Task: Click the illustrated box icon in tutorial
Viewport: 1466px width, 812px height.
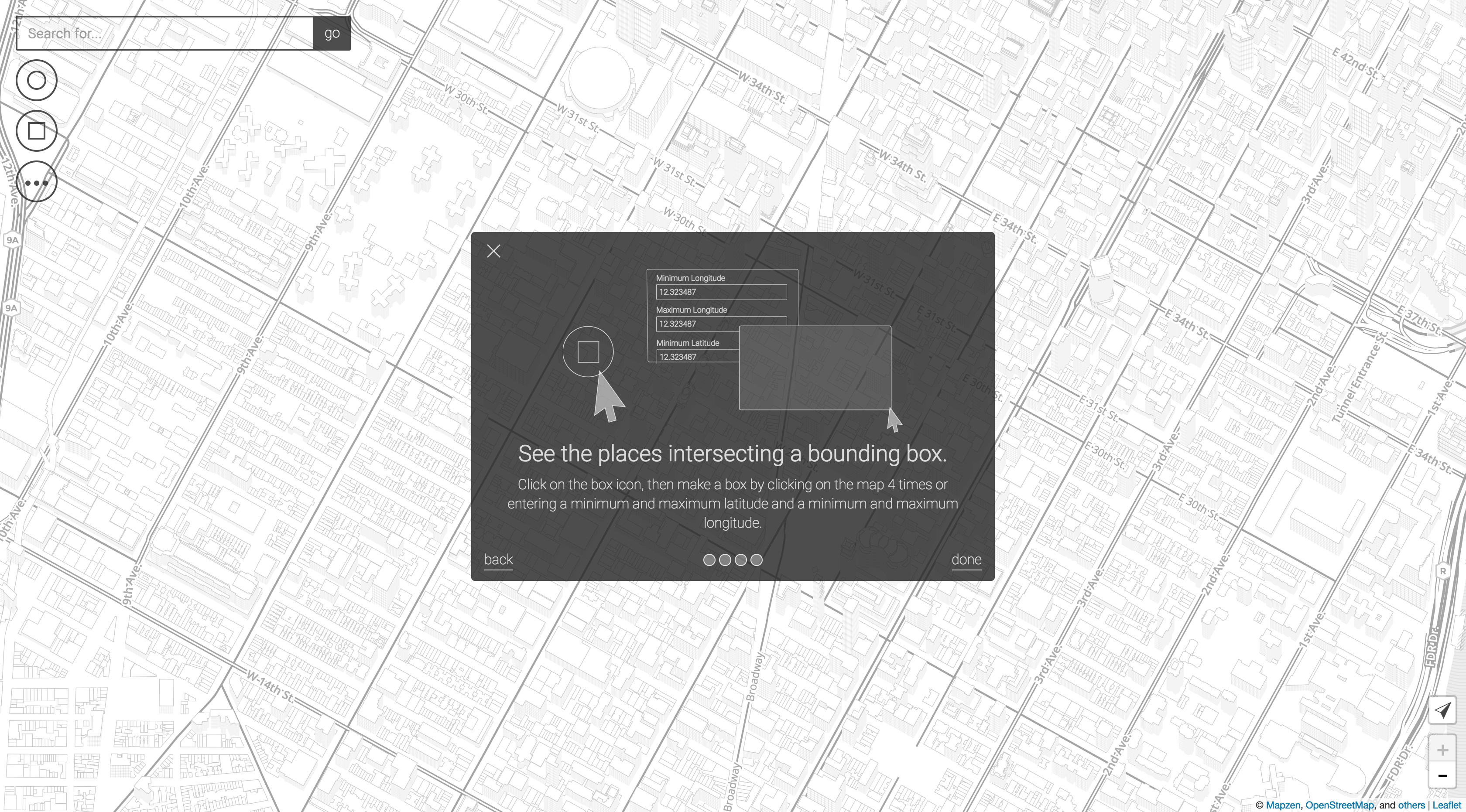Action: (588, 352)
